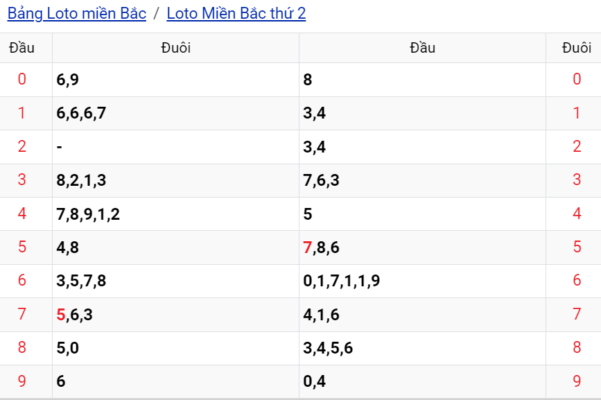
Task: Click the left Đầu column header
Action: pos(22,48)
